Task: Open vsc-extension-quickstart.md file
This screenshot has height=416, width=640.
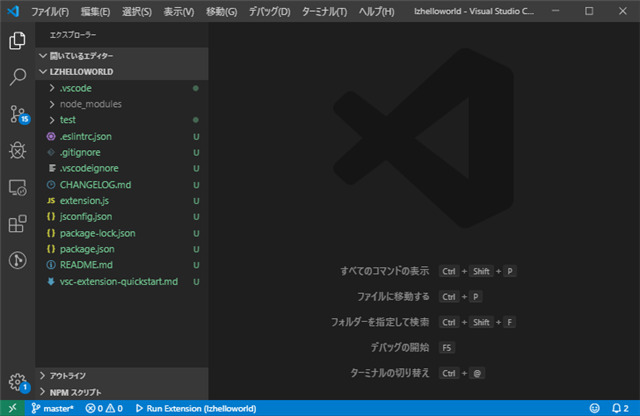Action: pos(122,282)
